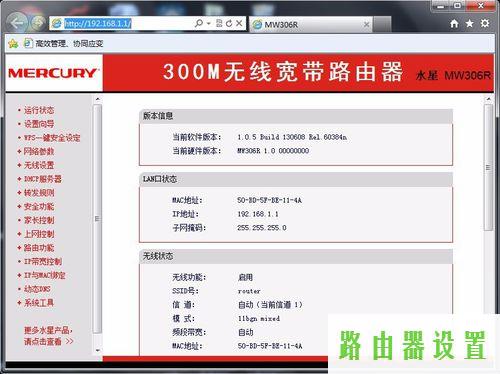Expand 转发规则 in the sidebar
Screen dimensions: 500x374
[x=39, y=193]
